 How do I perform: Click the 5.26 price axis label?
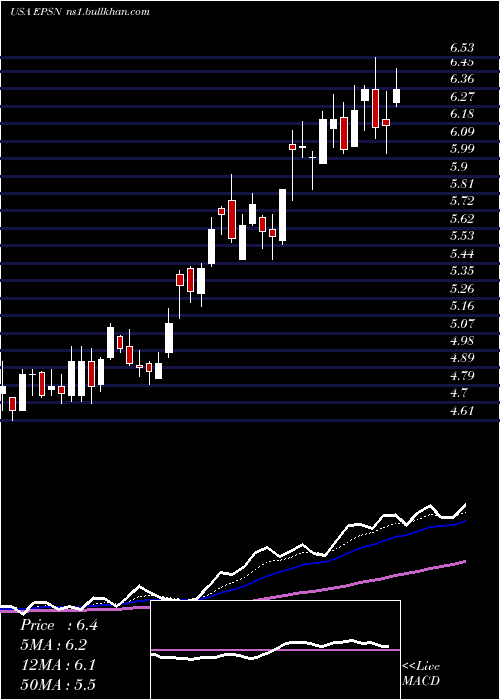pos(462,289)
